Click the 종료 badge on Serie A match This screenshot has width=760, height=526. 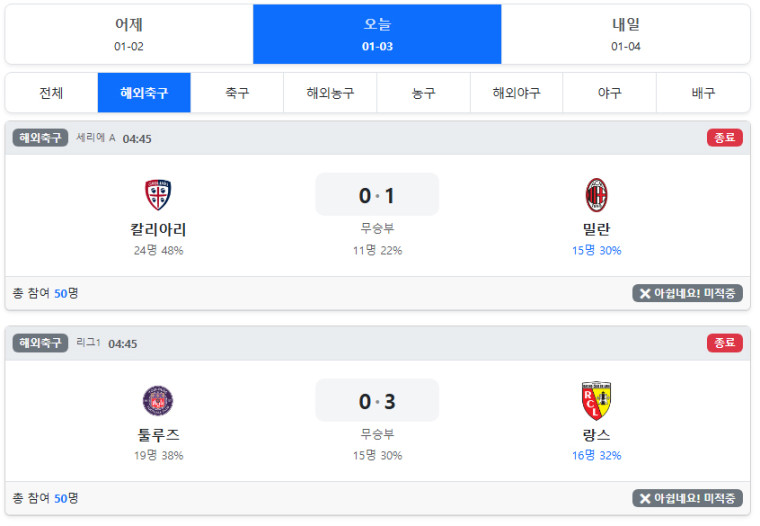[724, 138]
